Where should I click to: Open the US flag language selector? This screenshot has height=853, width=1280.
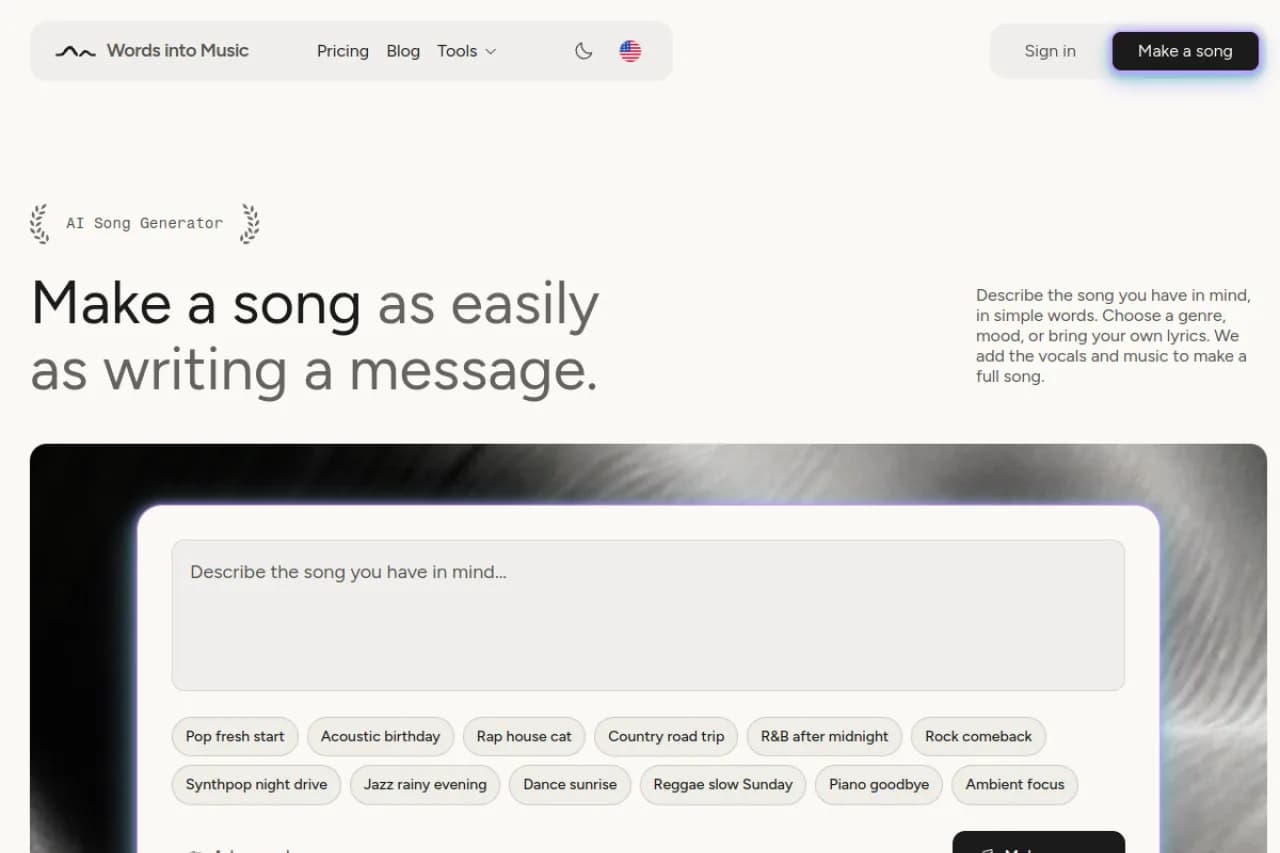(x=630, y=51)
